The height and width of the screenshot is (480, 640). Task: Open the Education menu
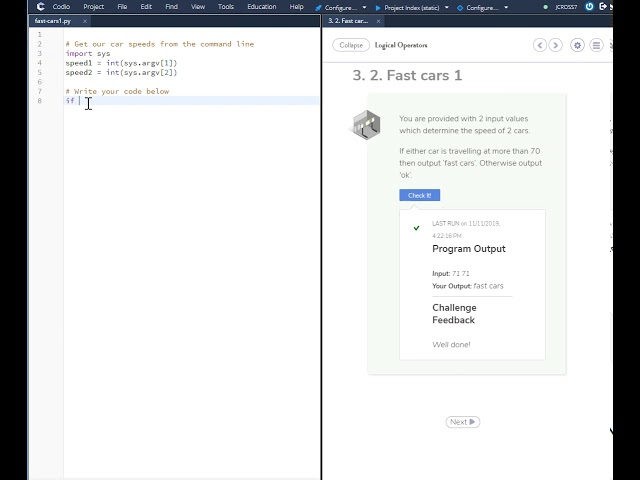pyautogui.click(x=262, y=7)
